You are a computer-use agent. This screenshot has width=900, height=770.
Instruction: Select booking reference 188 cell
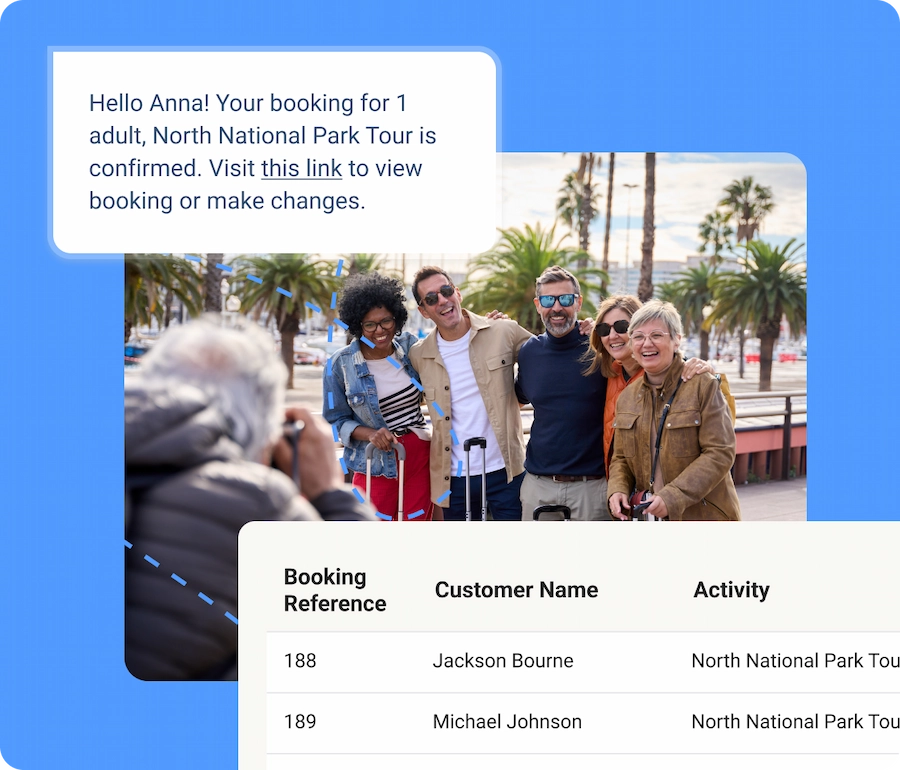300,660
